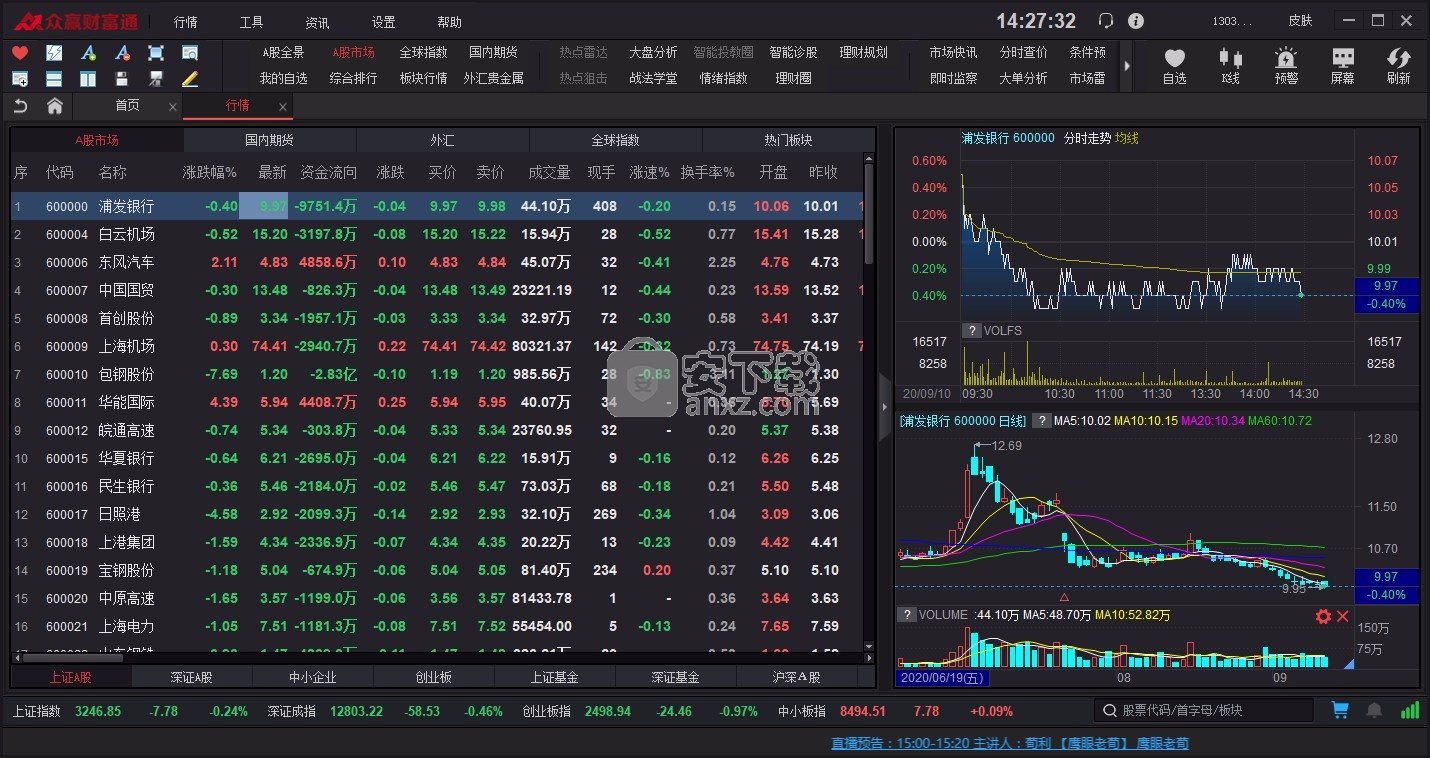This screenshot has height=758, width=1430.
Task: Open the 直播预告 live broadcast link
Action: [1010, 744]
